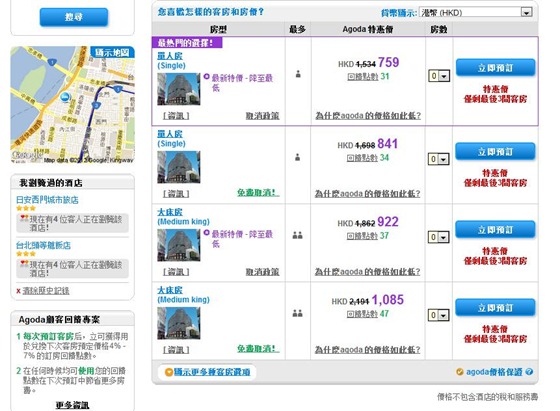Click 為什麼agoda的價格如此低 link in 841 row
This screenshot has height=411, width=560.
(368, 194)
